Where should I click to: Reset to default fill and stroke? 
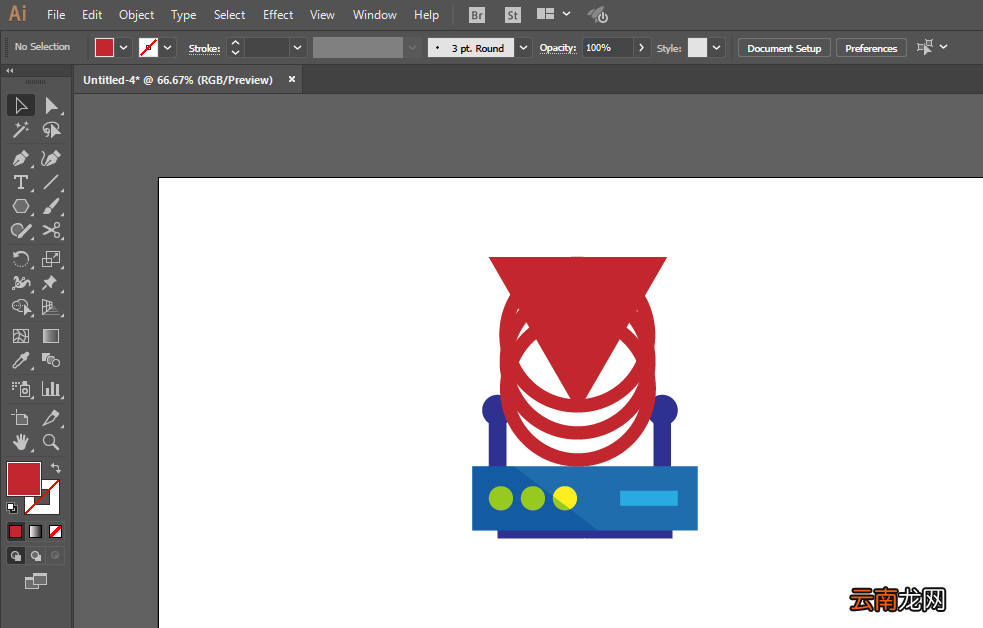tap(12, 508)
